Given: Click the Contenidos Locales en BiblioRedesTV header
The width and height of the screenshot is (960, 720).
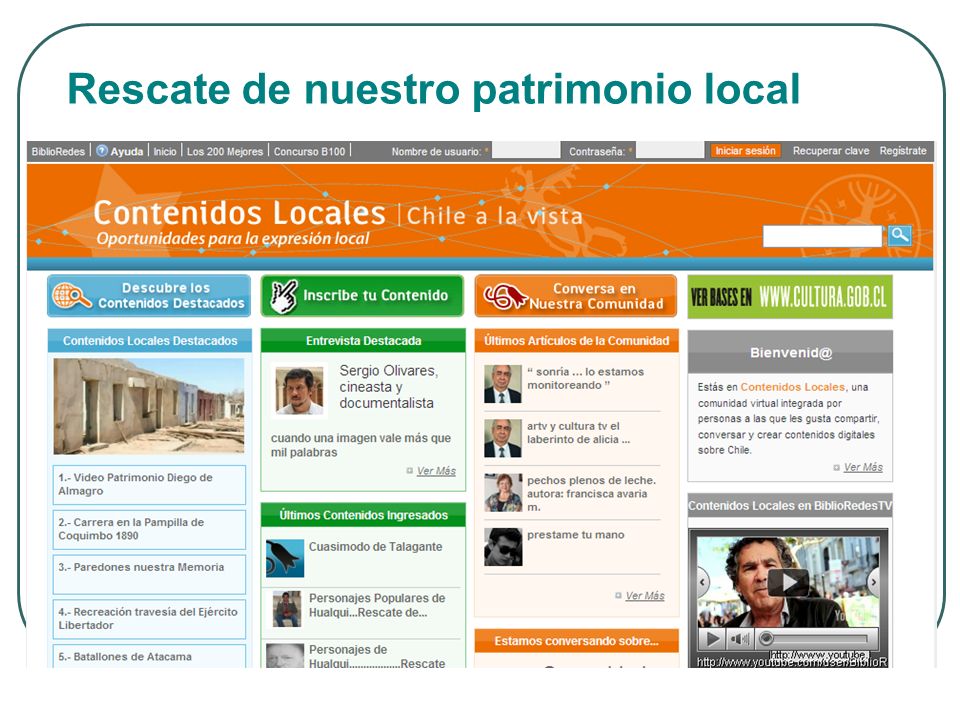Looking at the screenshot, I should pos(790,506).
